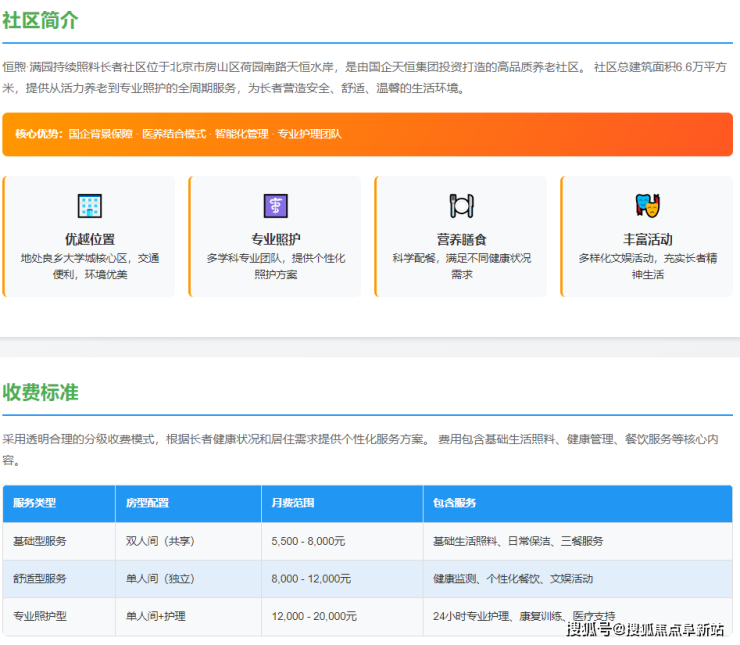Click the 社区简介 section heading
This screenshot has width=740, height=645.
[40, 21]
